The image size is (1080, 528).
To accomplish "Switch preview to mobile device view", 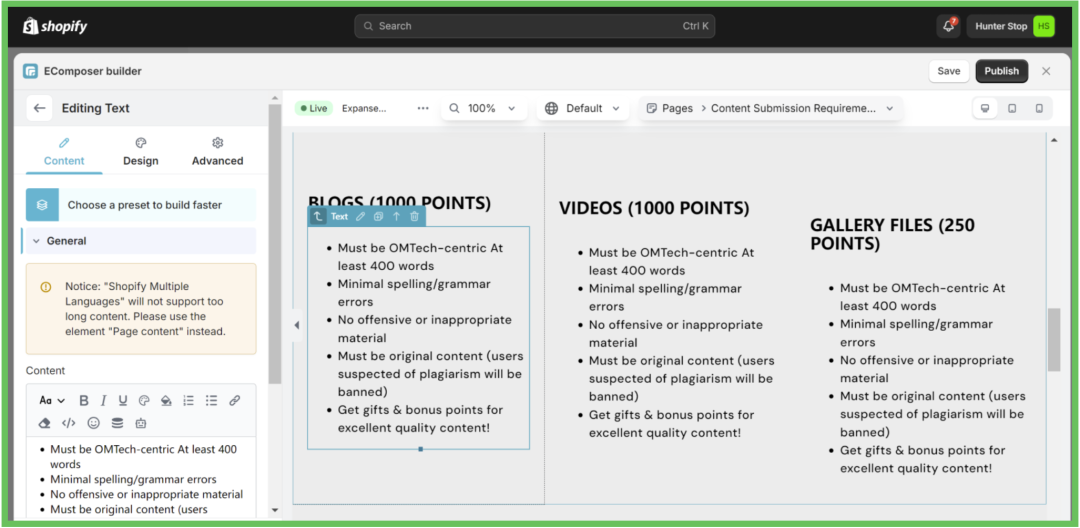I will pyautogui.click(x=1039, y=108).
